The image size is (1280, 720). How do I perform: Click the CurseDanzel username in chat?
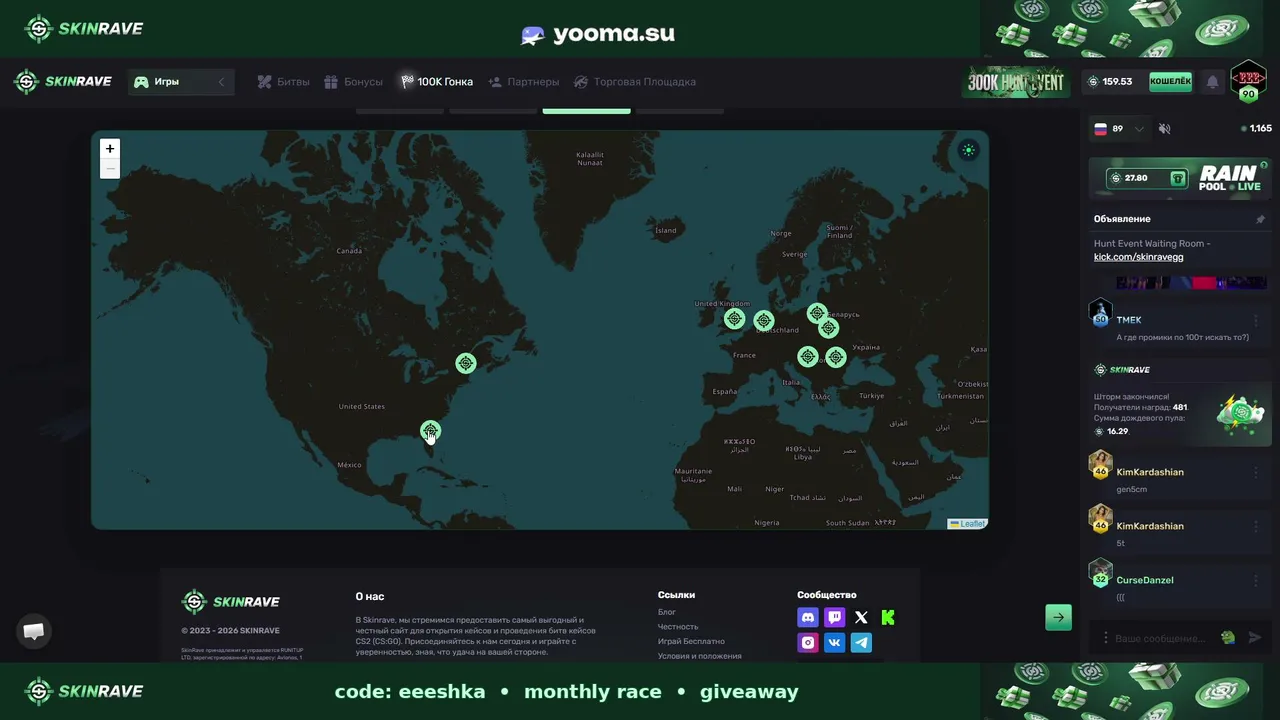pyautogui.click(x=1145, y=580)
